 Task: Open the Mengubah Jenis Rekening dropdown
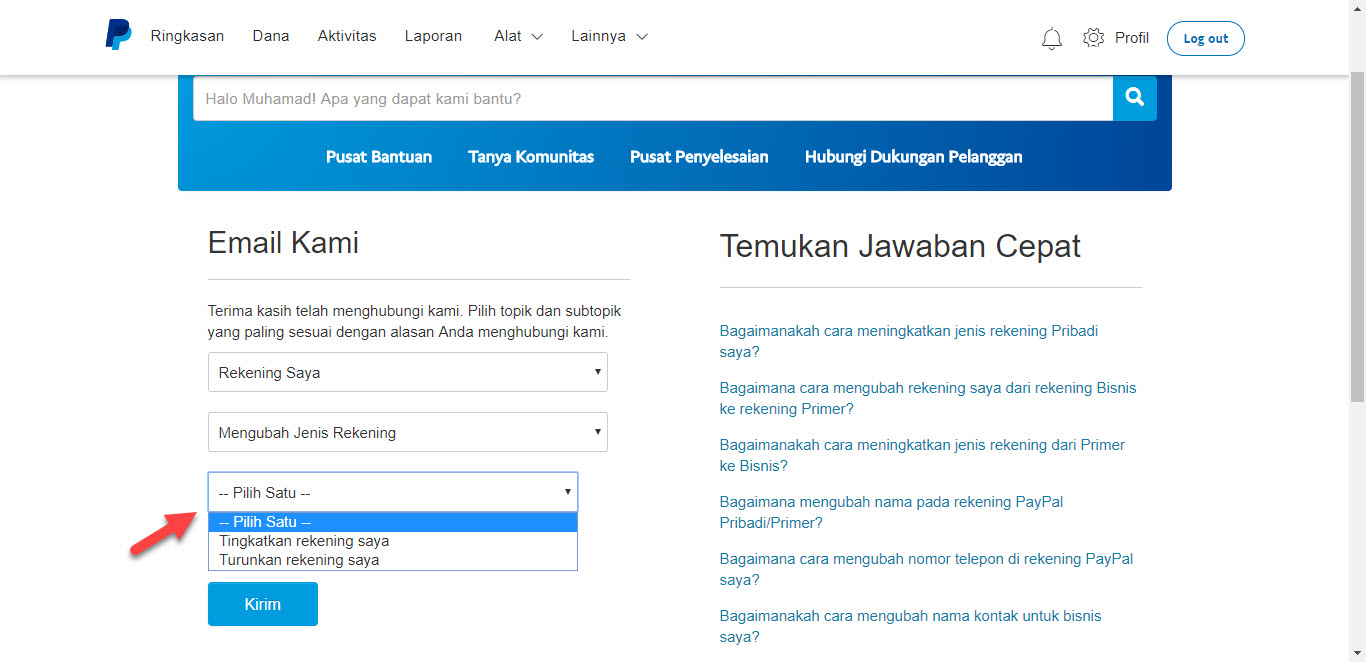(x=407, y=431)
